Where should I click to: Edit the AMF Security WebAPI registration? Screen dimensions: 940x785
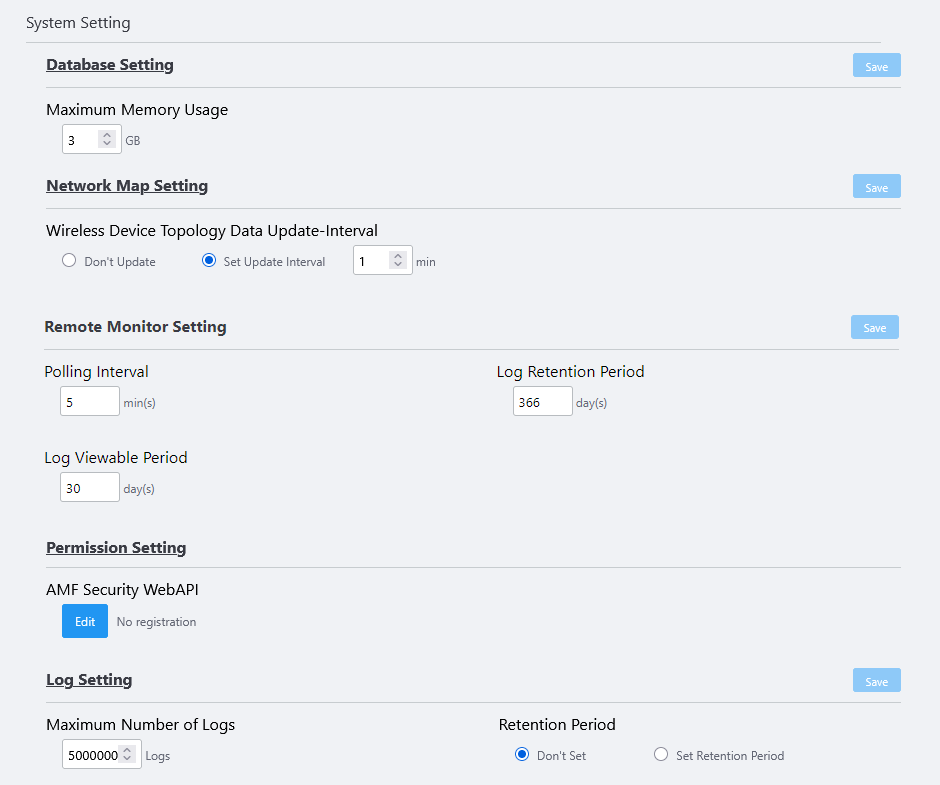85,621
